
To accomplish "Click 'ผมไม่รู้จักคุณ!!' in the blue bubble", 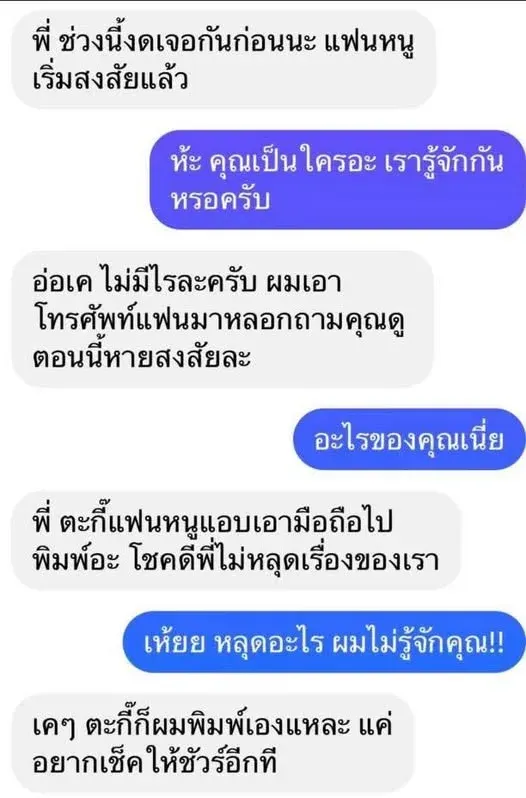I will click(418, 643).
